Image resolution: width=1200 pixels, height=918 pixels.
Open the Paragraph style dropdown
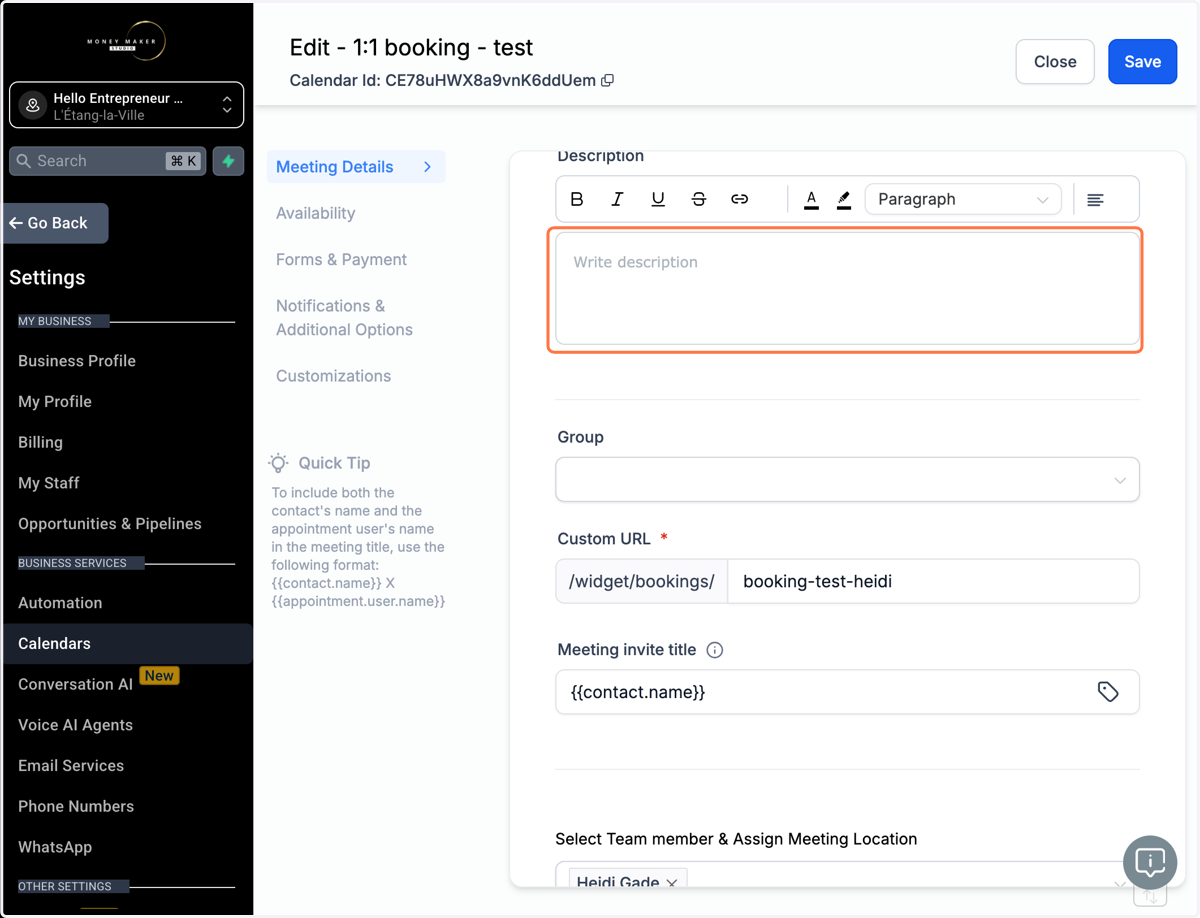click(x=962, y=199)
